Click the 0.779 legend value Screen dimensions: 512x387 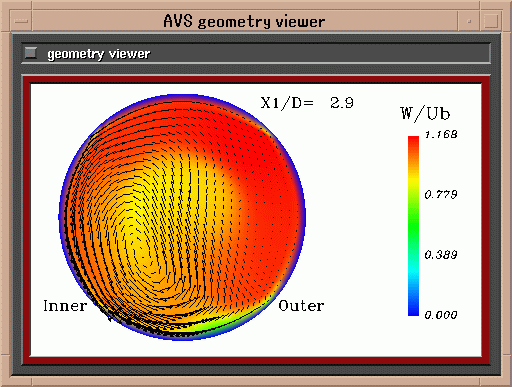pyautogui.click(x=441, y=194)
